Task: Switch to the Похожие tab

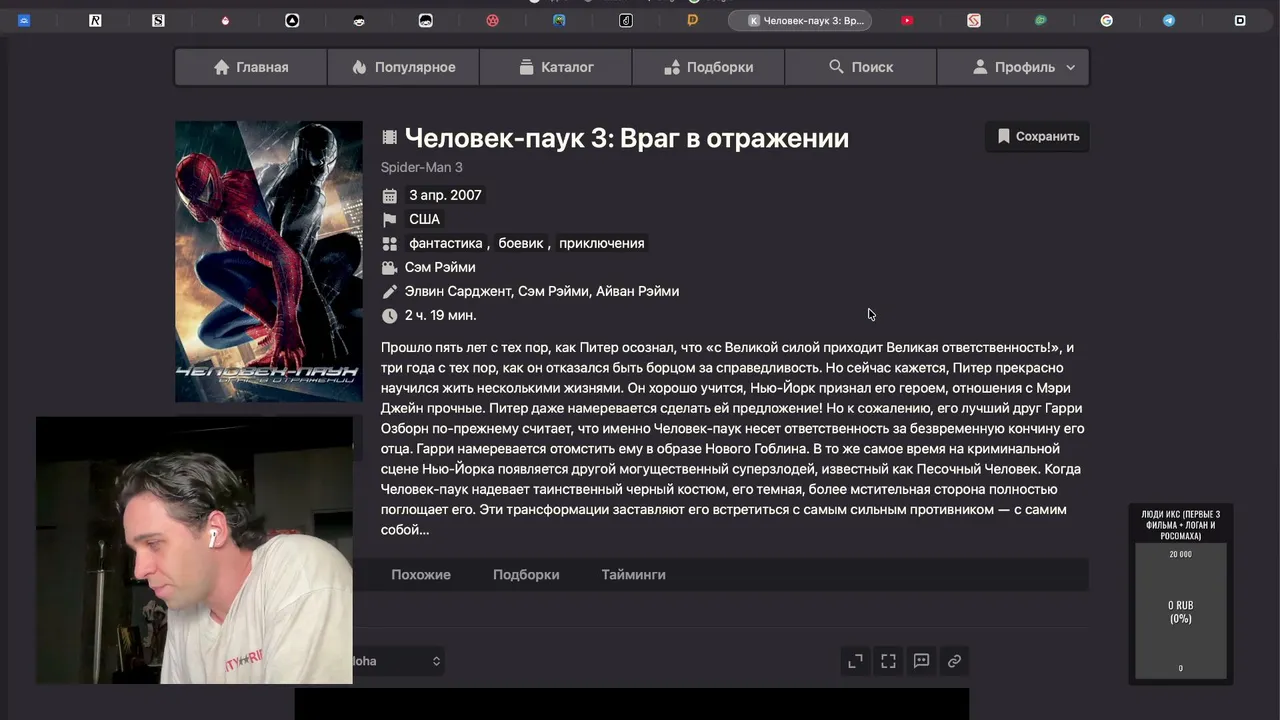Action: point(421,575)
